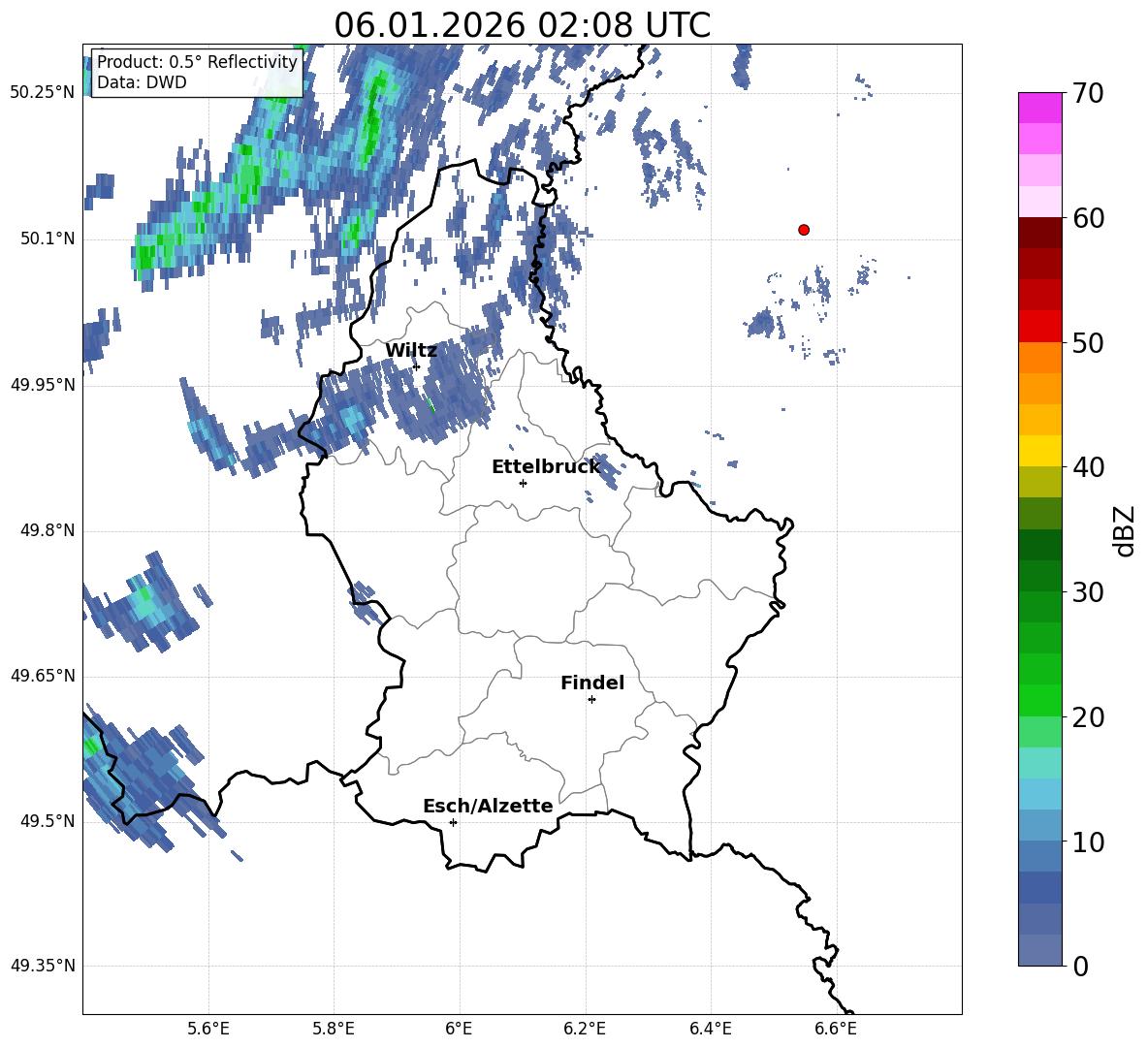The width and height of the screenshot is (1148, 1048).
Task: Click the latitude label 49.35°N
Action: pos(43,966)
